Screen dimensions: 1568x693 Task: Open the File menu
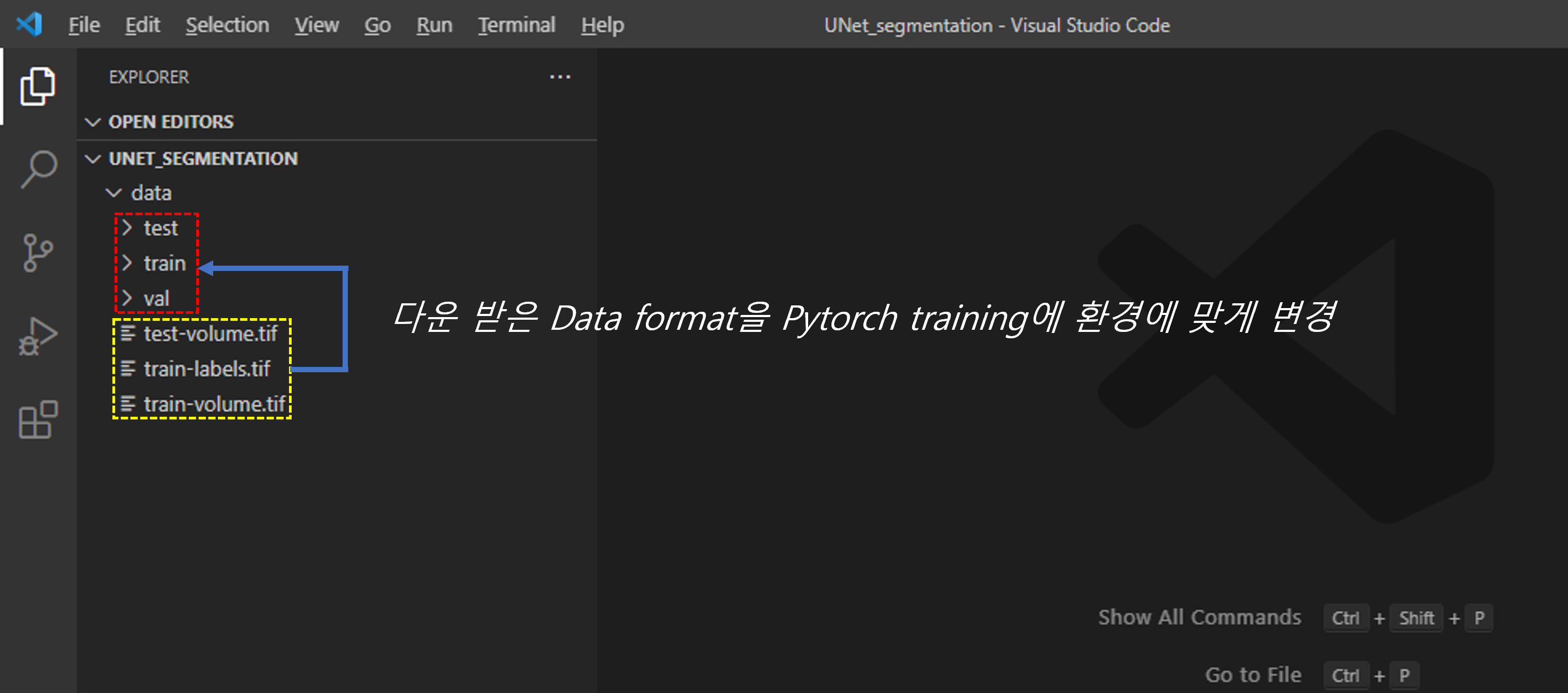pyautogui.click(x=84, y=25)
